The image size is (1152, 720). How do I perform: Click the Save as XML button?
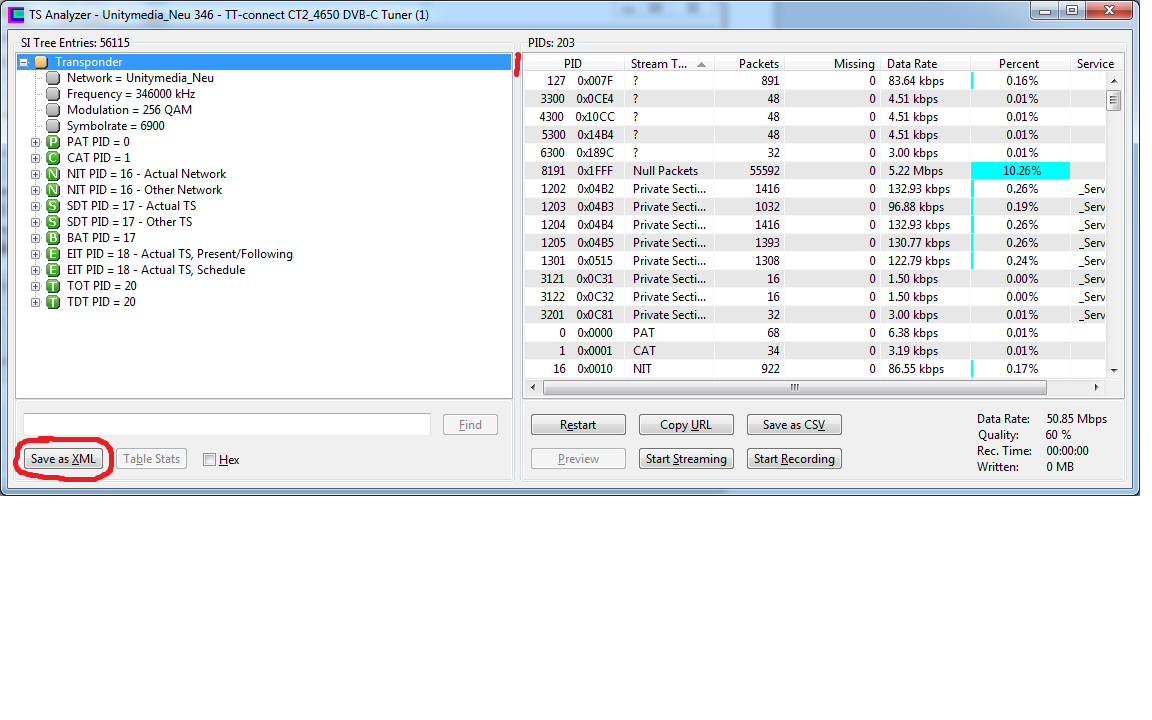pos(63,459)
